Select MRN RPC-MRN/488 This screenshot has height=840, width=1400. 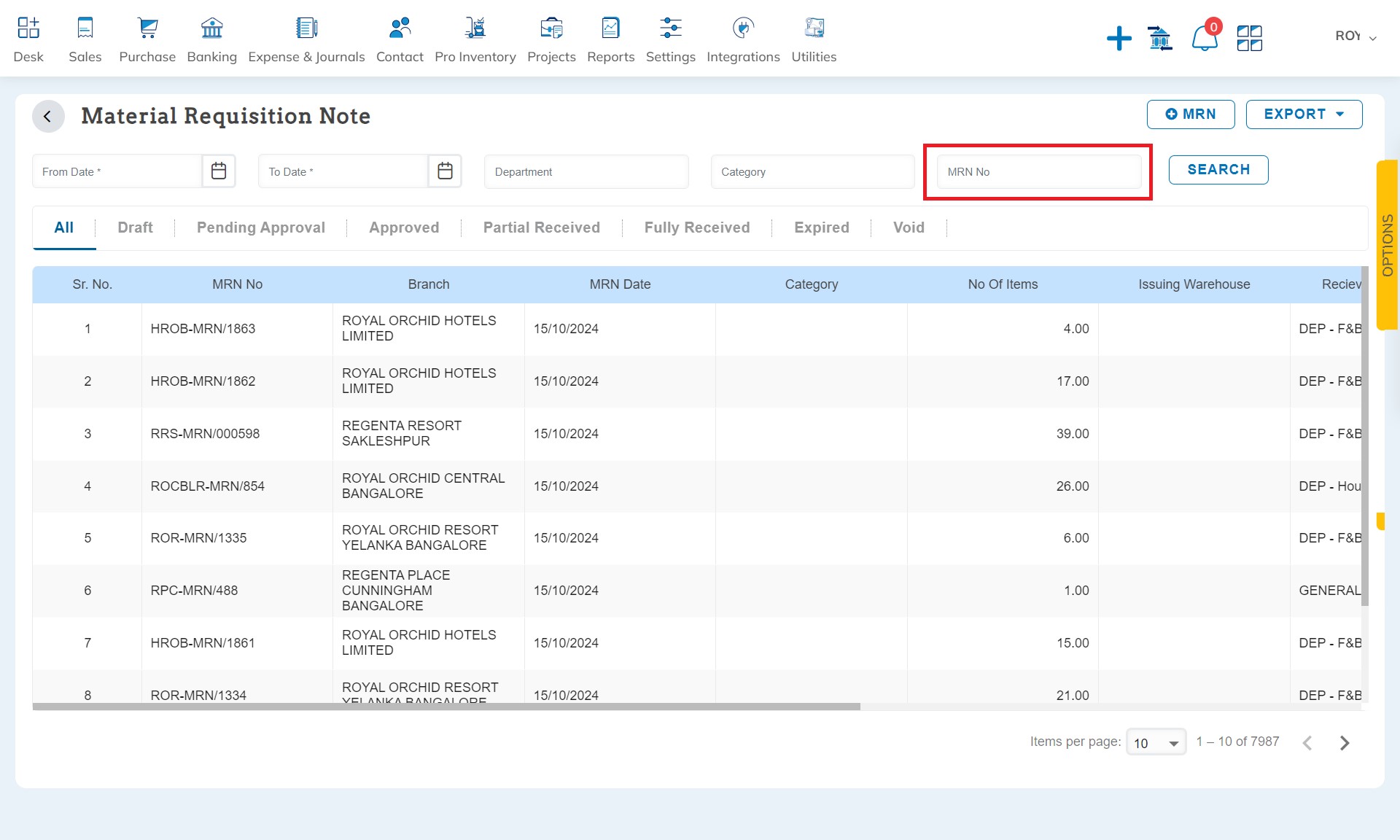pos(194,591)
